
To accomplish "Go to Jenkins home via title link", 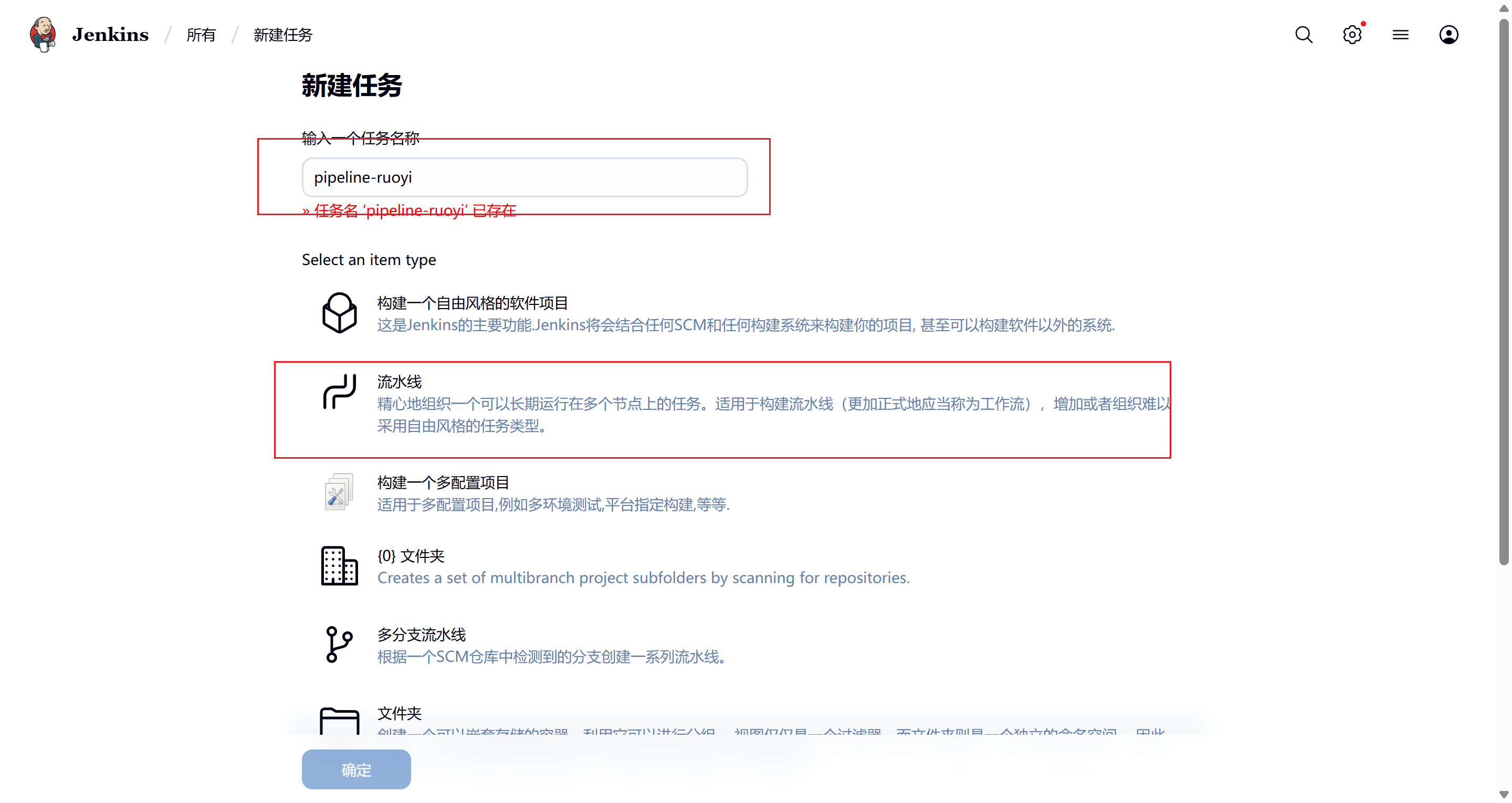I will (x=110, y=35).
